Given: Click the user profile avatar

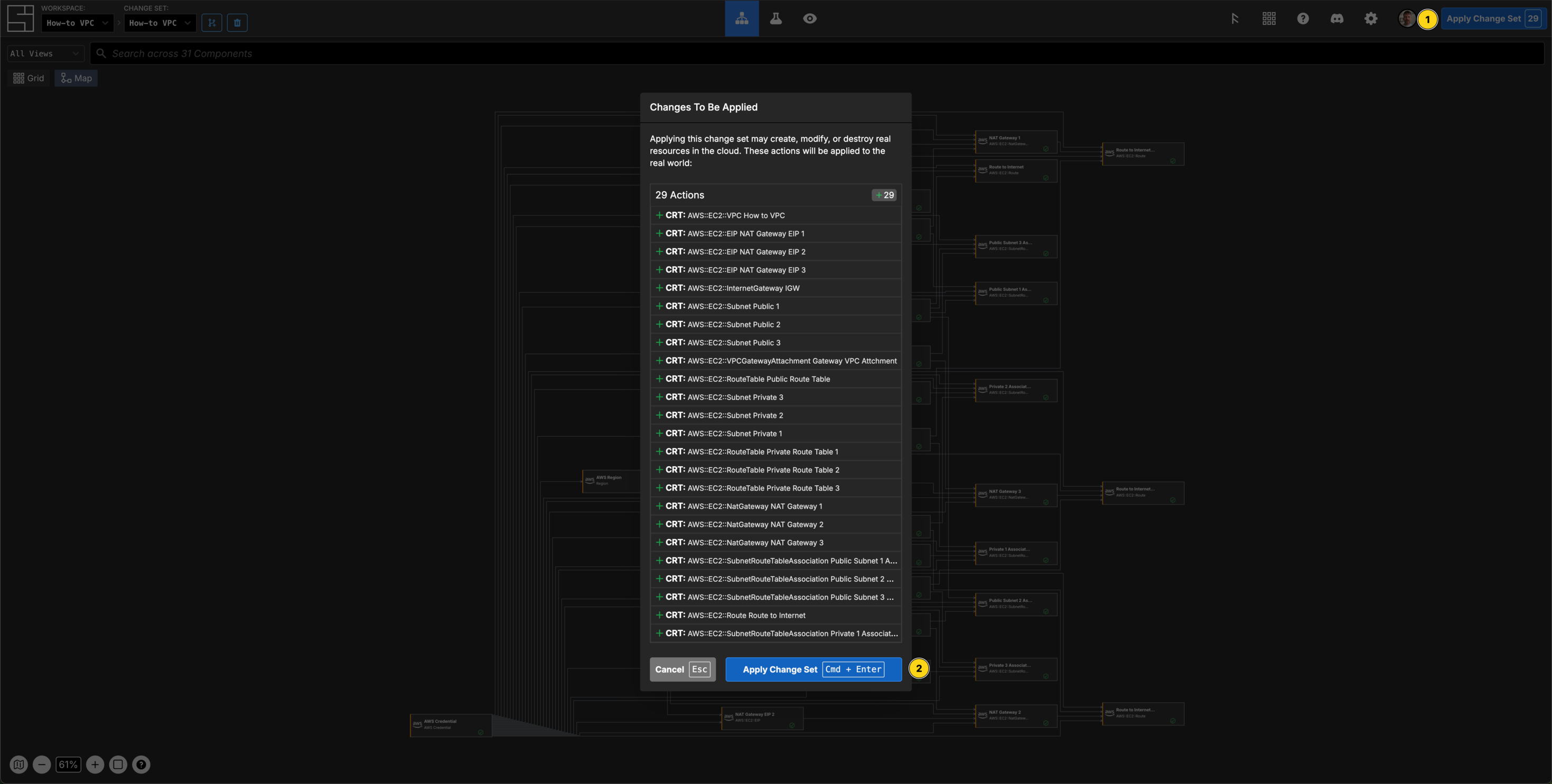Looking at the screenshot, I should (x=1407, y=18).
